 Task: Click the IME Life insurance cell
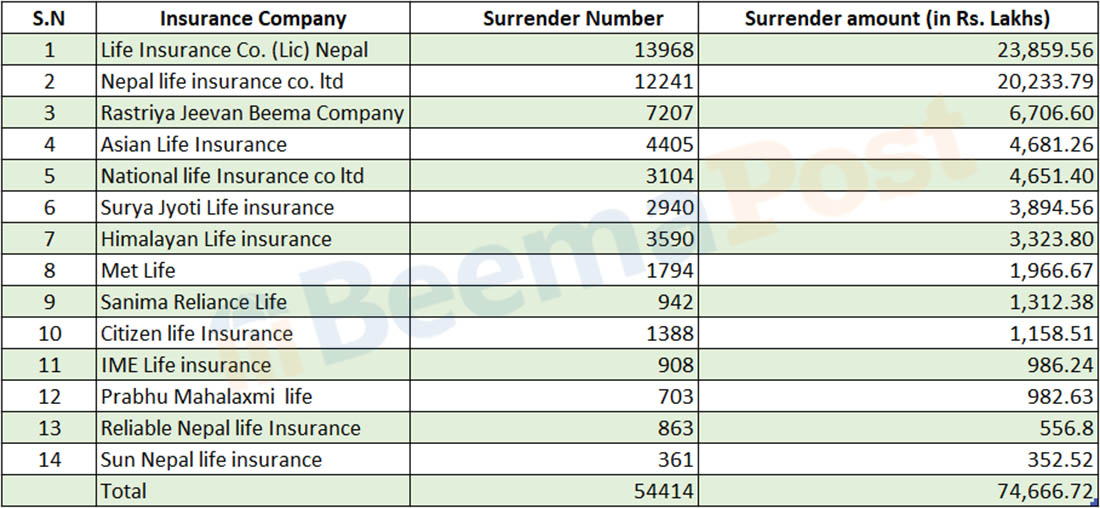tap(186, 365)
